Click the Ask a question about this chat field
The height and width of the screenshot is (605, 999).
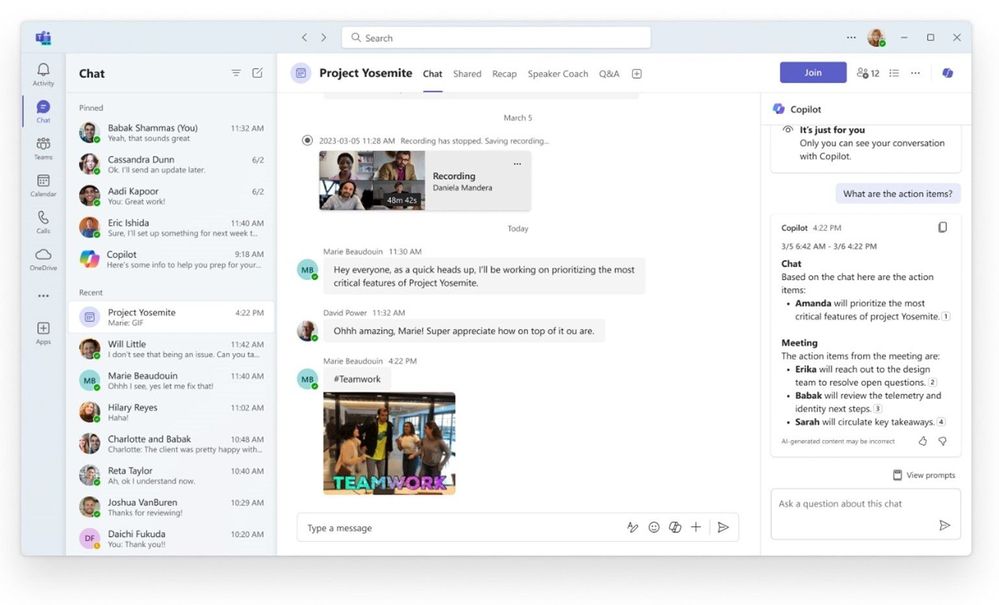(865, 514)
